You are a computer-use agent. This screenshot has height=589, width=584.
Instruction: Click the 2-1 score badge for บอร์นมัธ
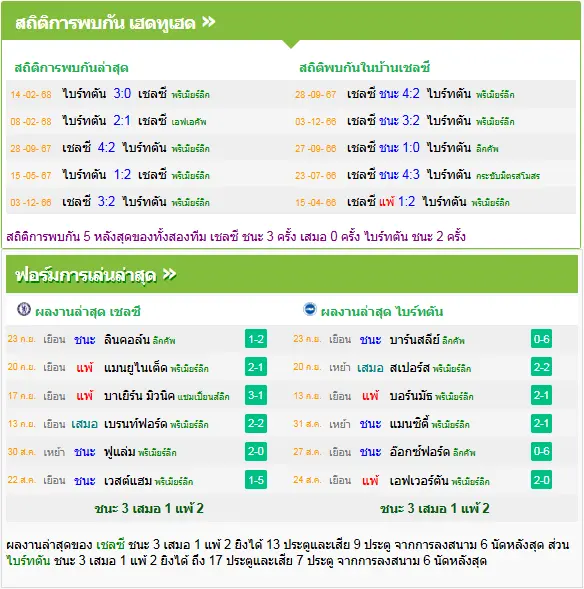[541, 395]
